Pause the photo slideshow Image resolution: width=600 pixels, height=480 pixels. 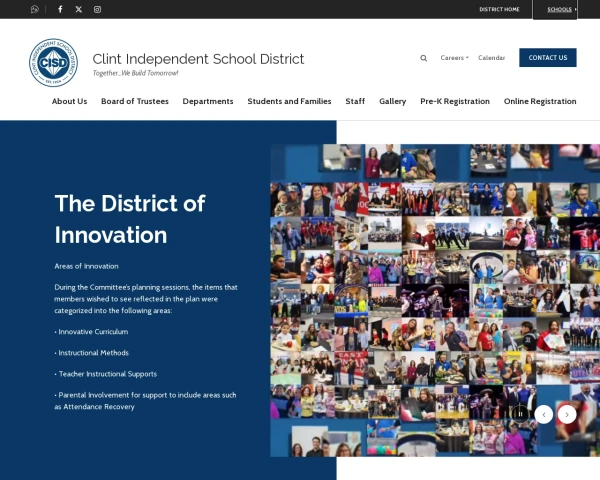coord(520,413)
